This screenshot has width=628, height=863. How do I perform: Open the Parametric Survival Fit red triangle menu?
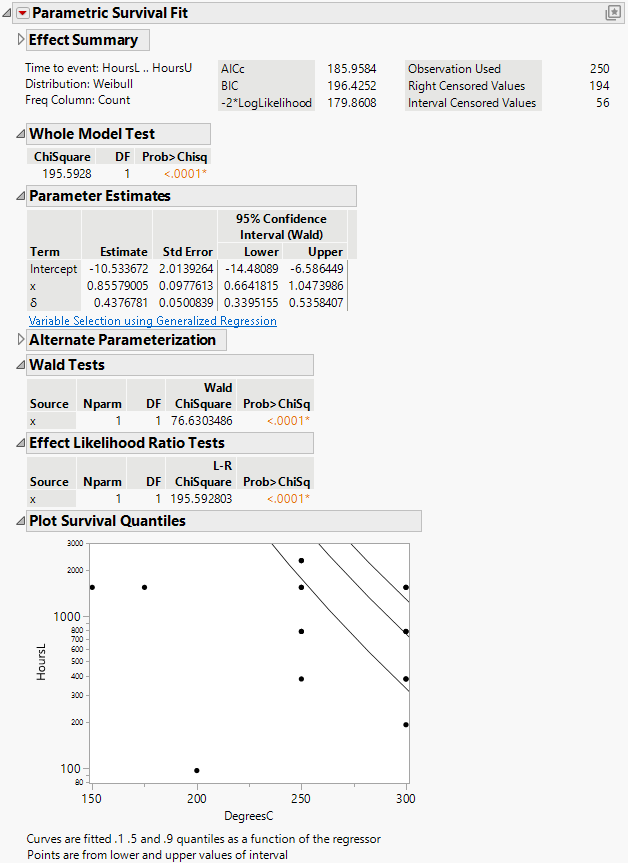(23, 13)
